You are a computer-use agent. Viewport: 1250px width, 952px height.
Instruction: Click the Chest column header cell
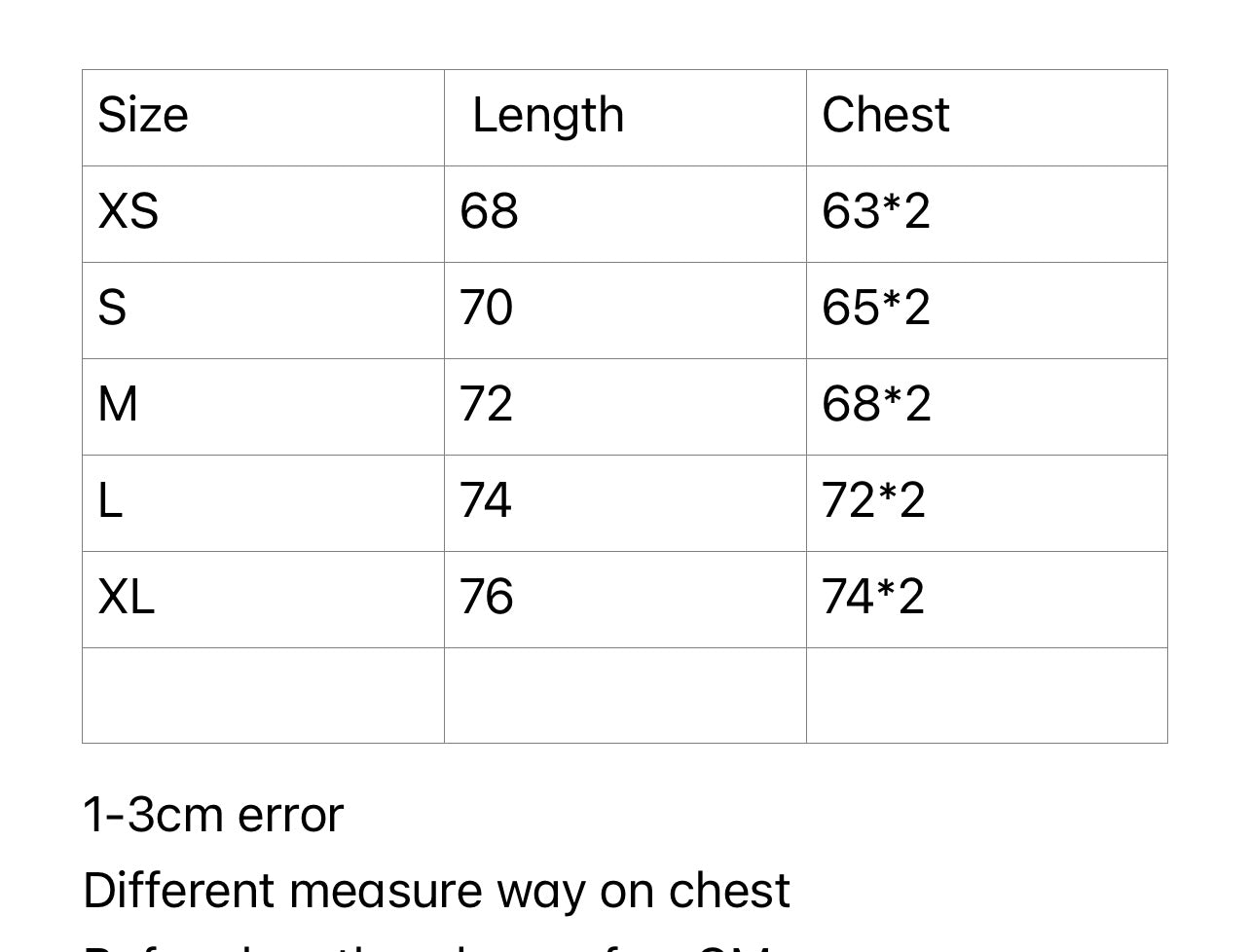click(885, 116)
